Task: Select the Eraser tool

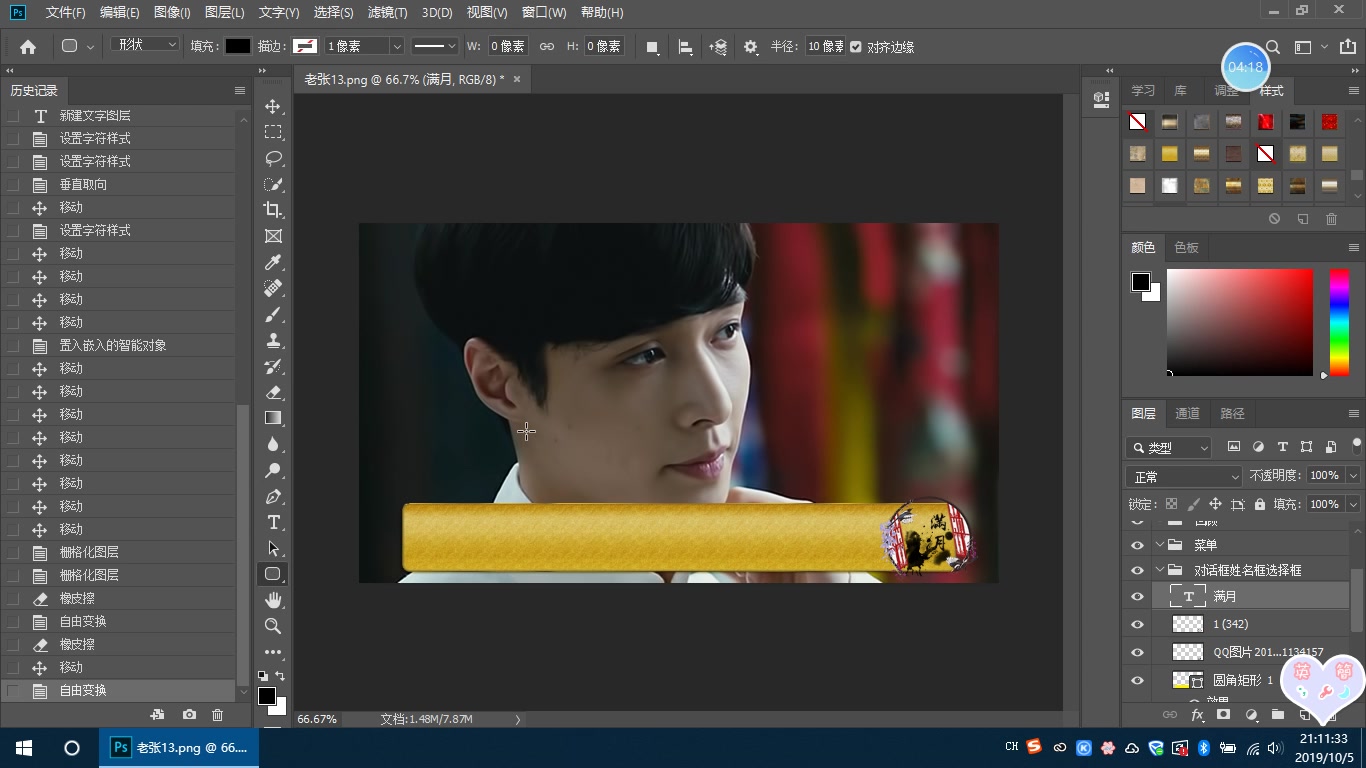Action: coord(273,392)
